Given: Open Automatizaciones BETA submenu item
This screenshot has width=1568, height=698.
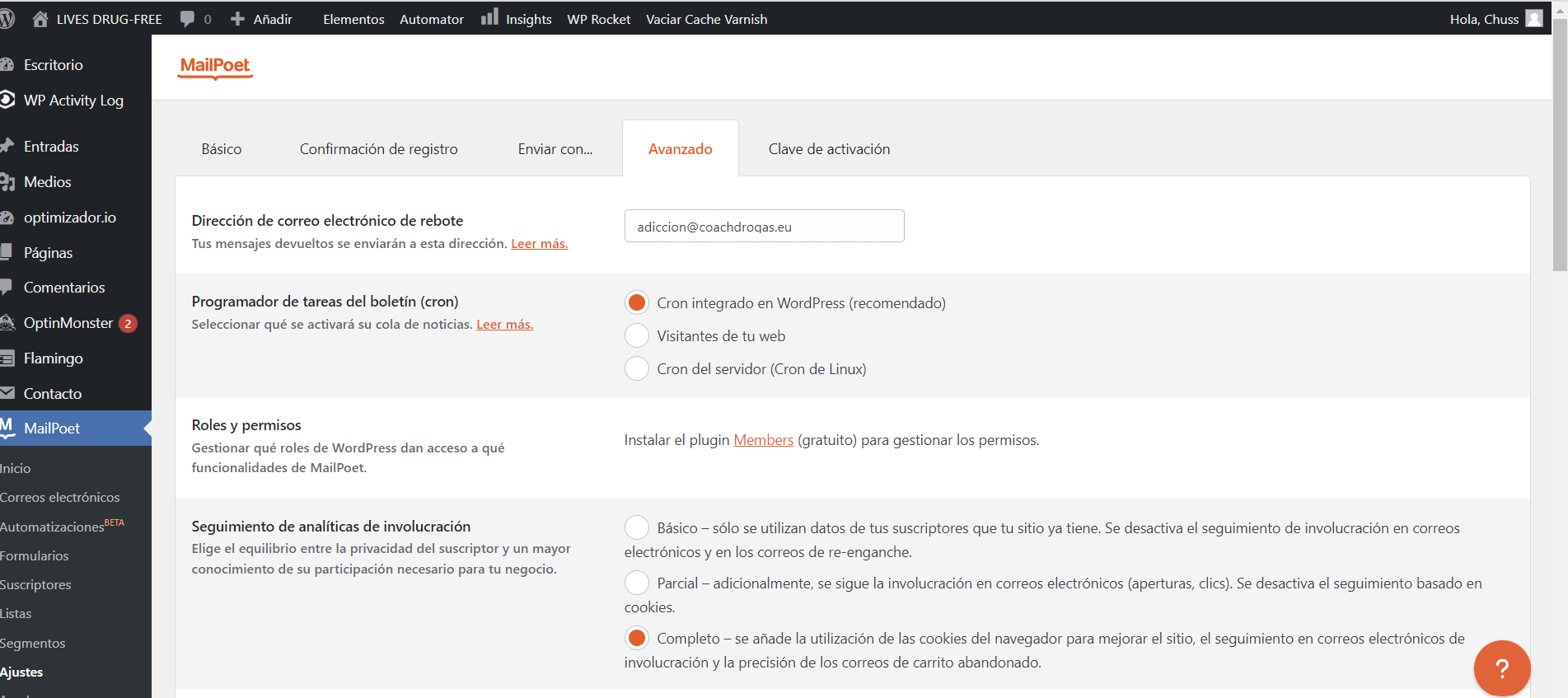Looking at the screenshot, I should 62,526.
